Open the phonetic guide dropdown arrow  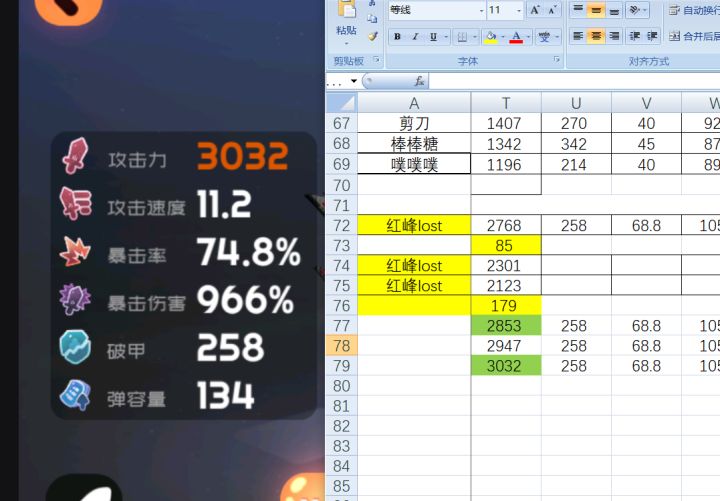point(557,37)
